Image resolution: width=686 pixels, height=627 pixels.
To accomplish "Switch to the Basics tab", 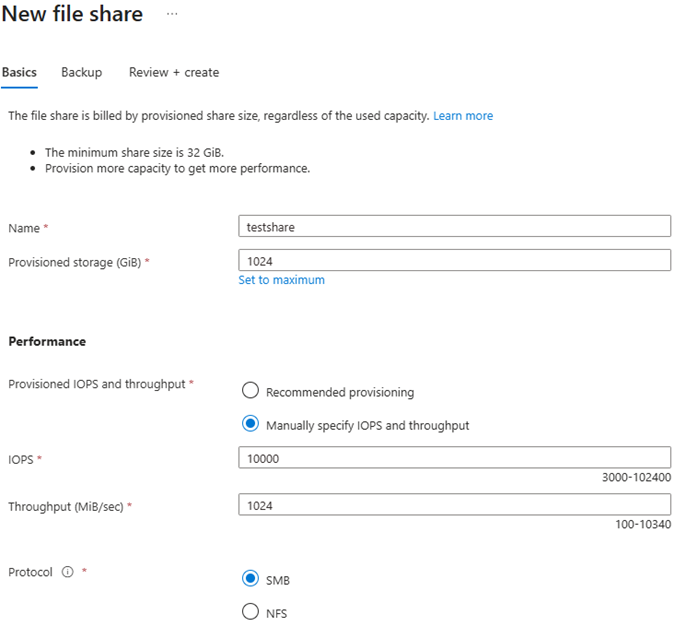I will click(x=19, y=72).
